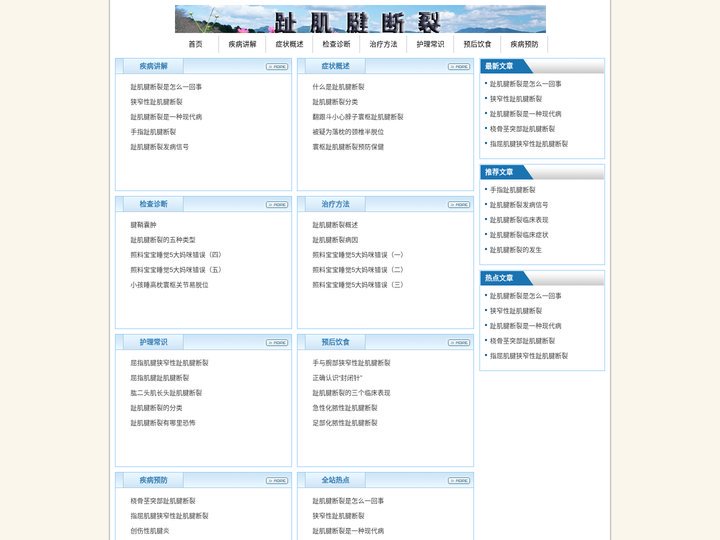Open 趾肌腱断裂病因 article

pos(335,240)
